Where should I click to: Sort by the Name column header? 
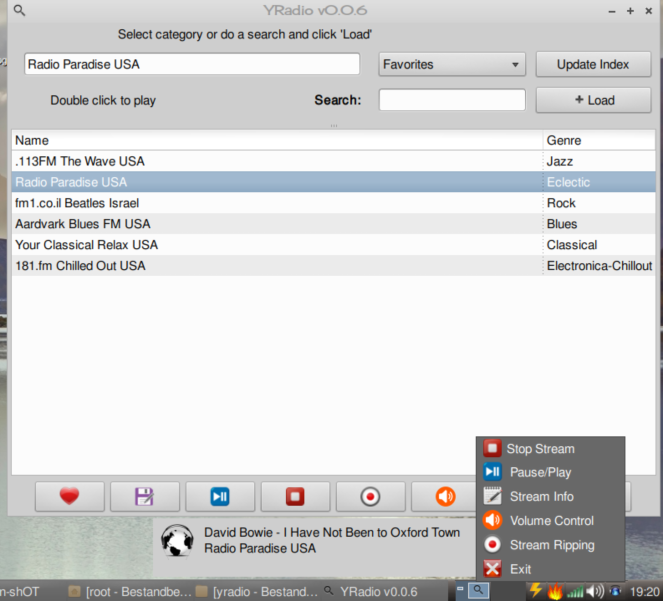[277, 140]
